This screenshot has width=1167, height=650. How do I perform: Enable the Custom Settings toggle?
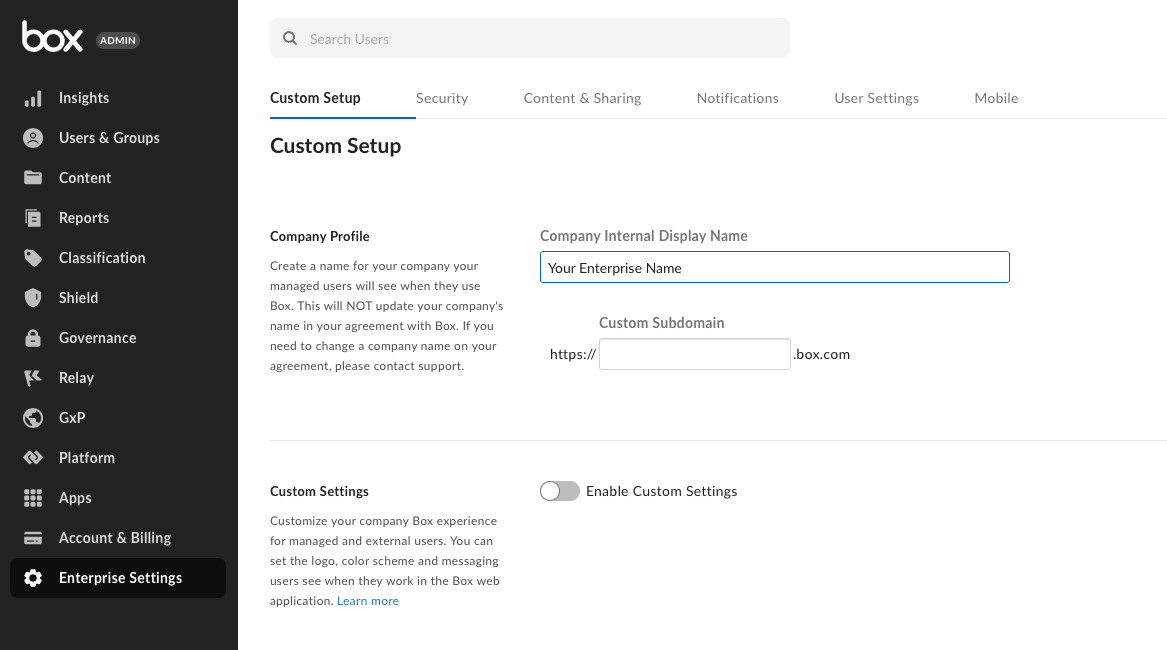click(559, 491)
